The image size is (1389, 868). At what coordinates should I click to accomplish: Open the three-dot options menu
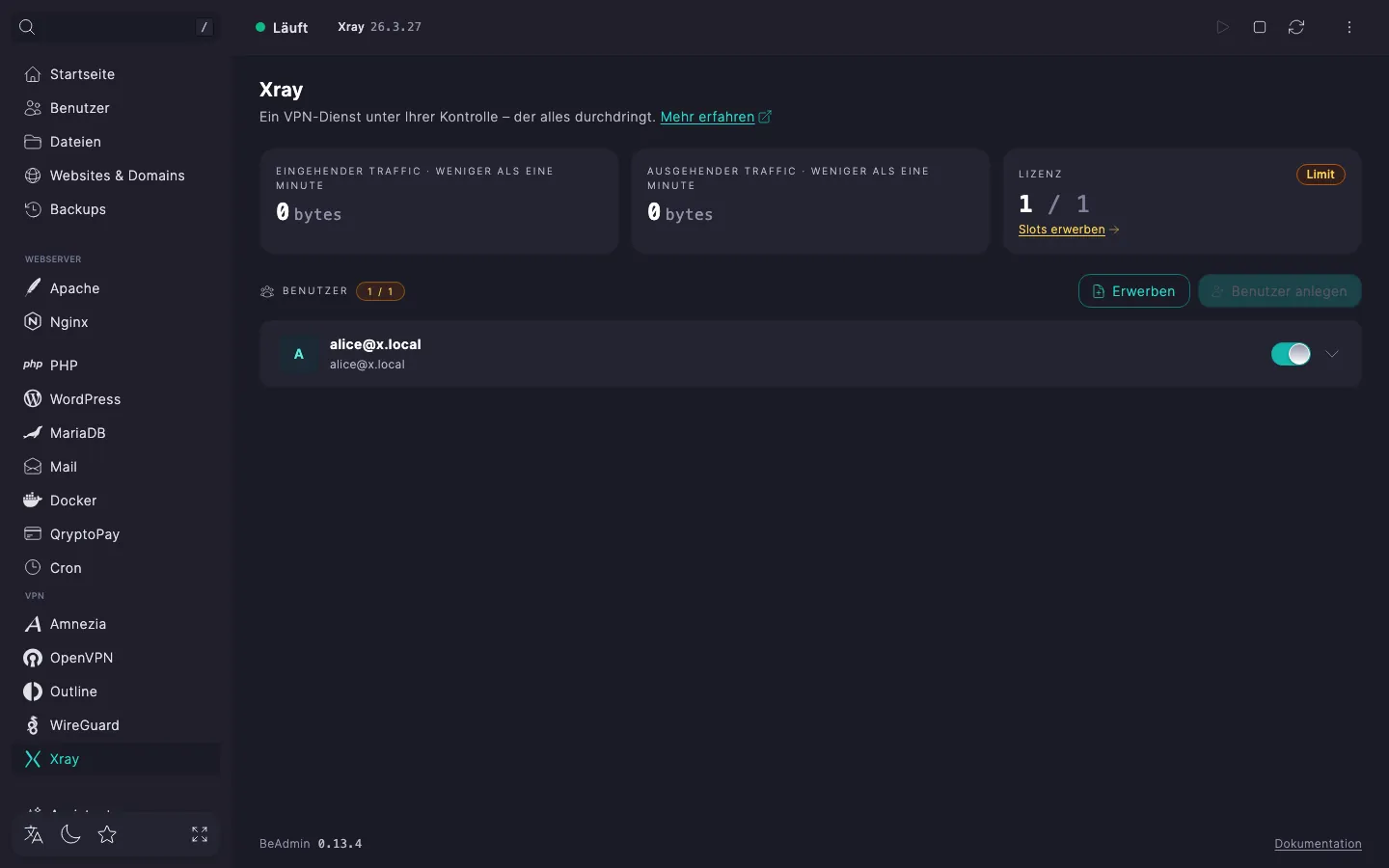[x=1349, y=27]
